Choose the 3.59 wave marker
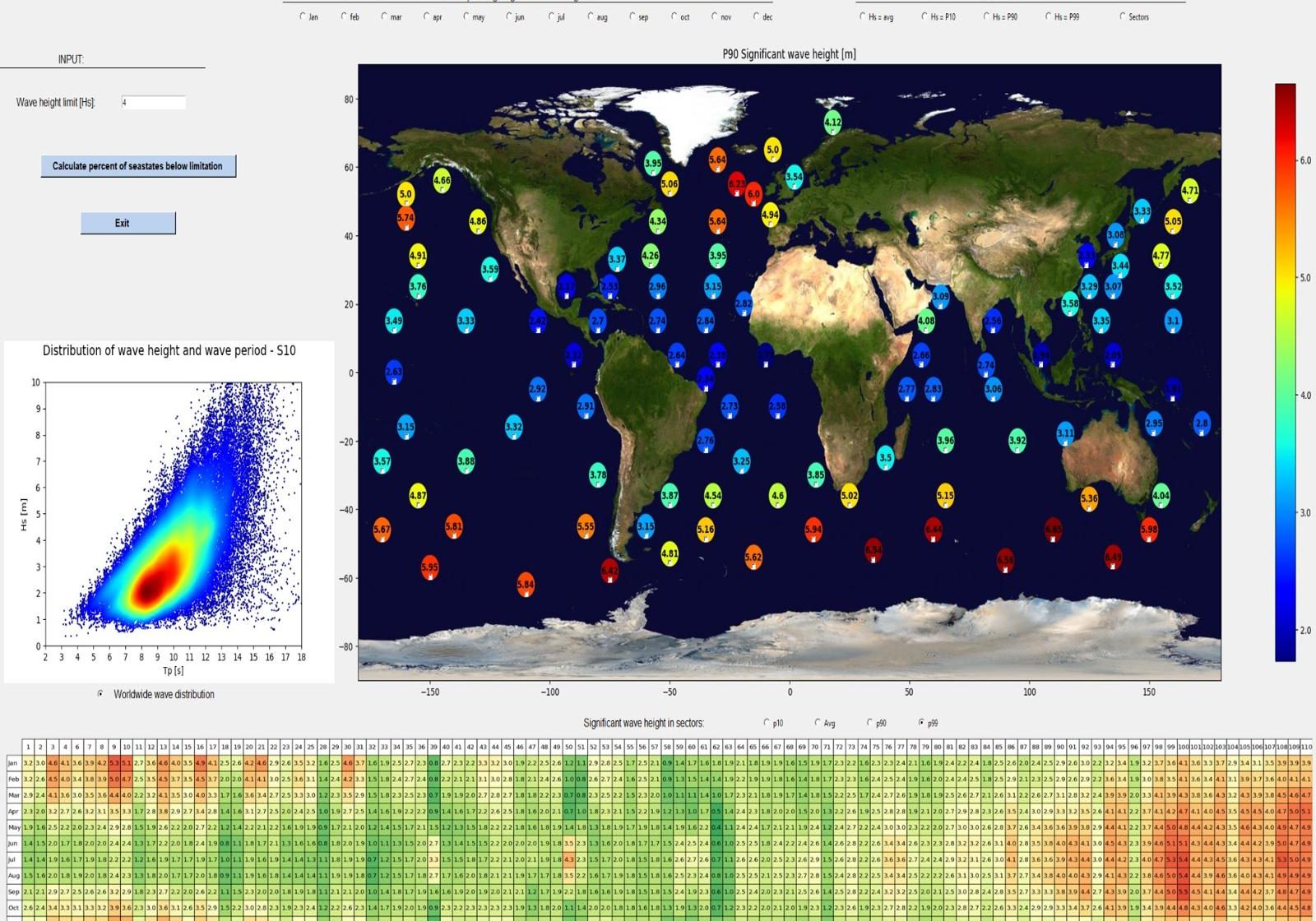 [x=490, y=270]
